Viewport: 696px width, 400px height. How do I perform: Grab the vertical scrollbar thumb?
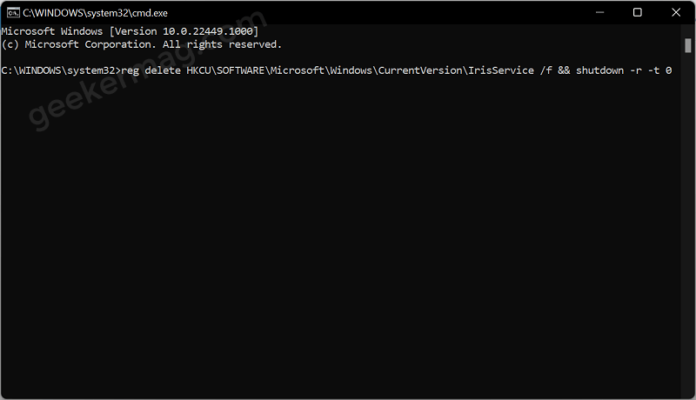tap(688, 46)
